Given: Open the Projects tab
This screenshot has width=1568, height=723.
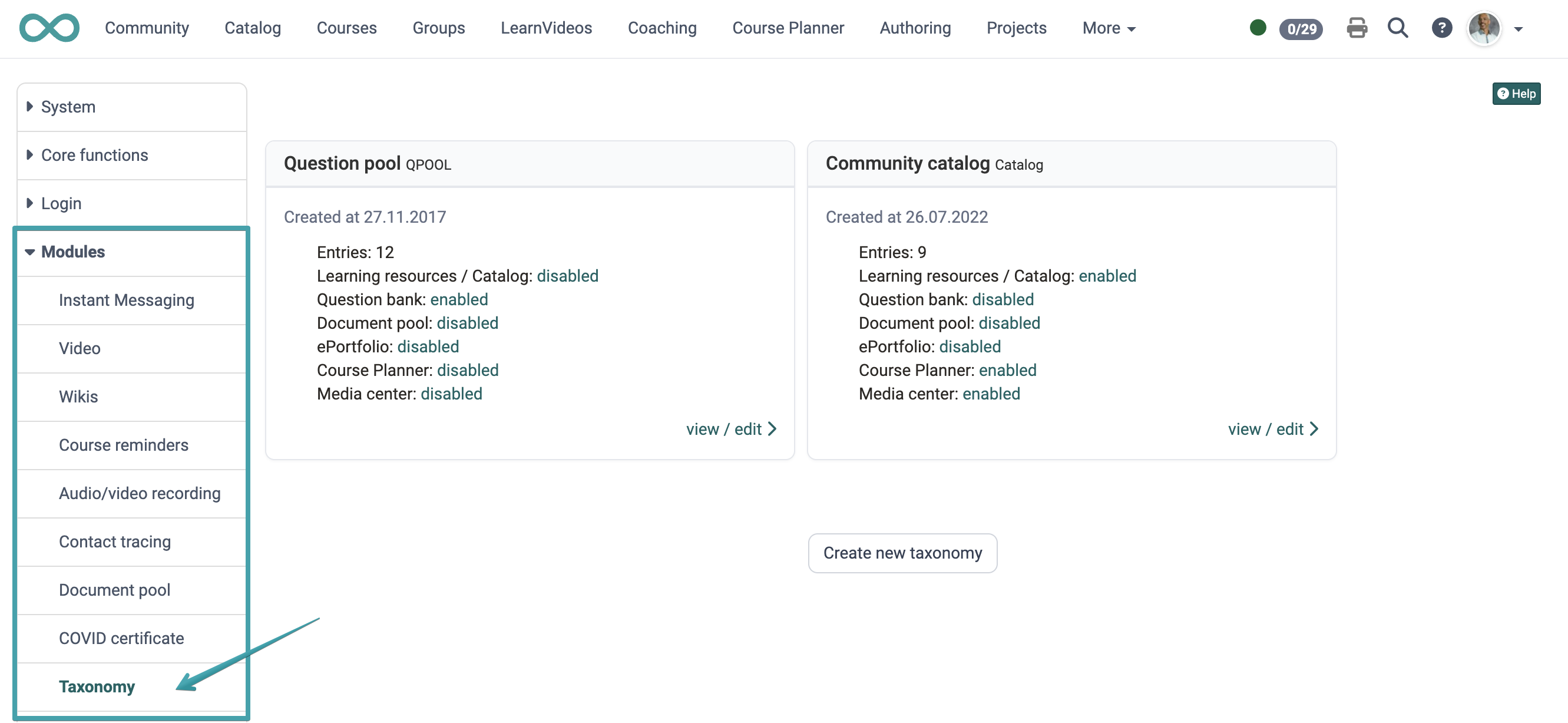Looking at the screenshot, I should [x=1016, y=28].
